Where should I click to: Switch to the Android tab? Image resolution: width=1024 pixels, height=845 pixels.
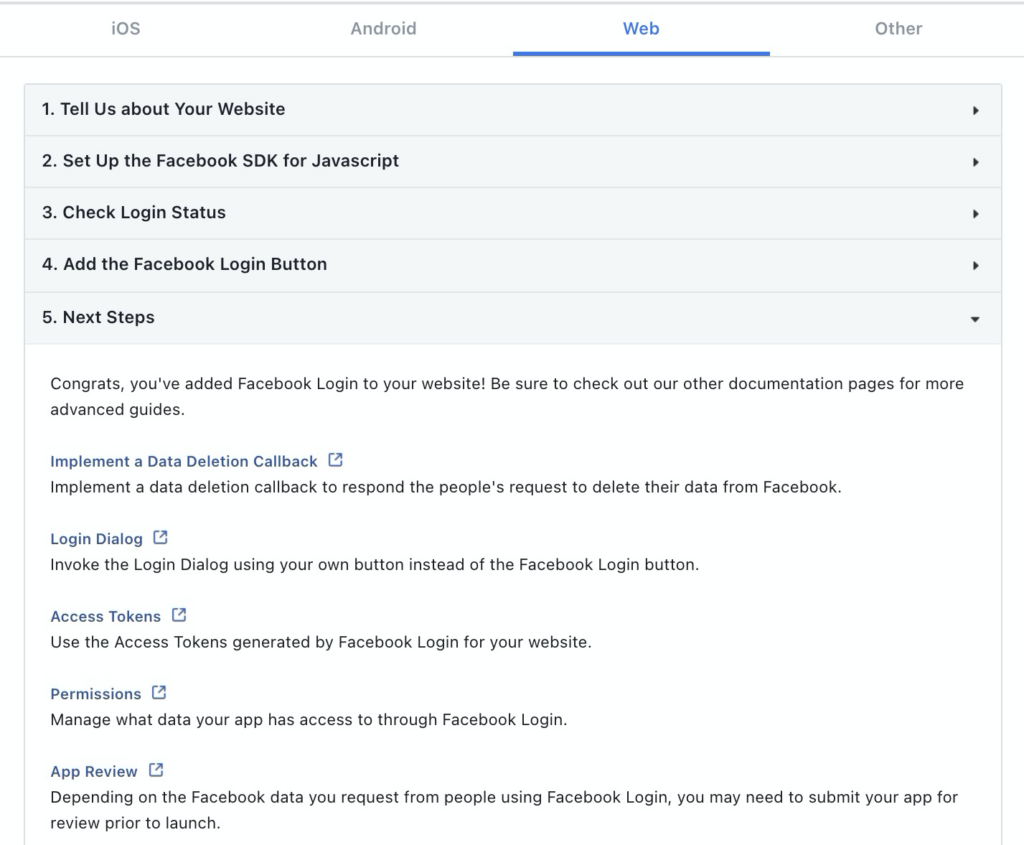pos(383,29)
